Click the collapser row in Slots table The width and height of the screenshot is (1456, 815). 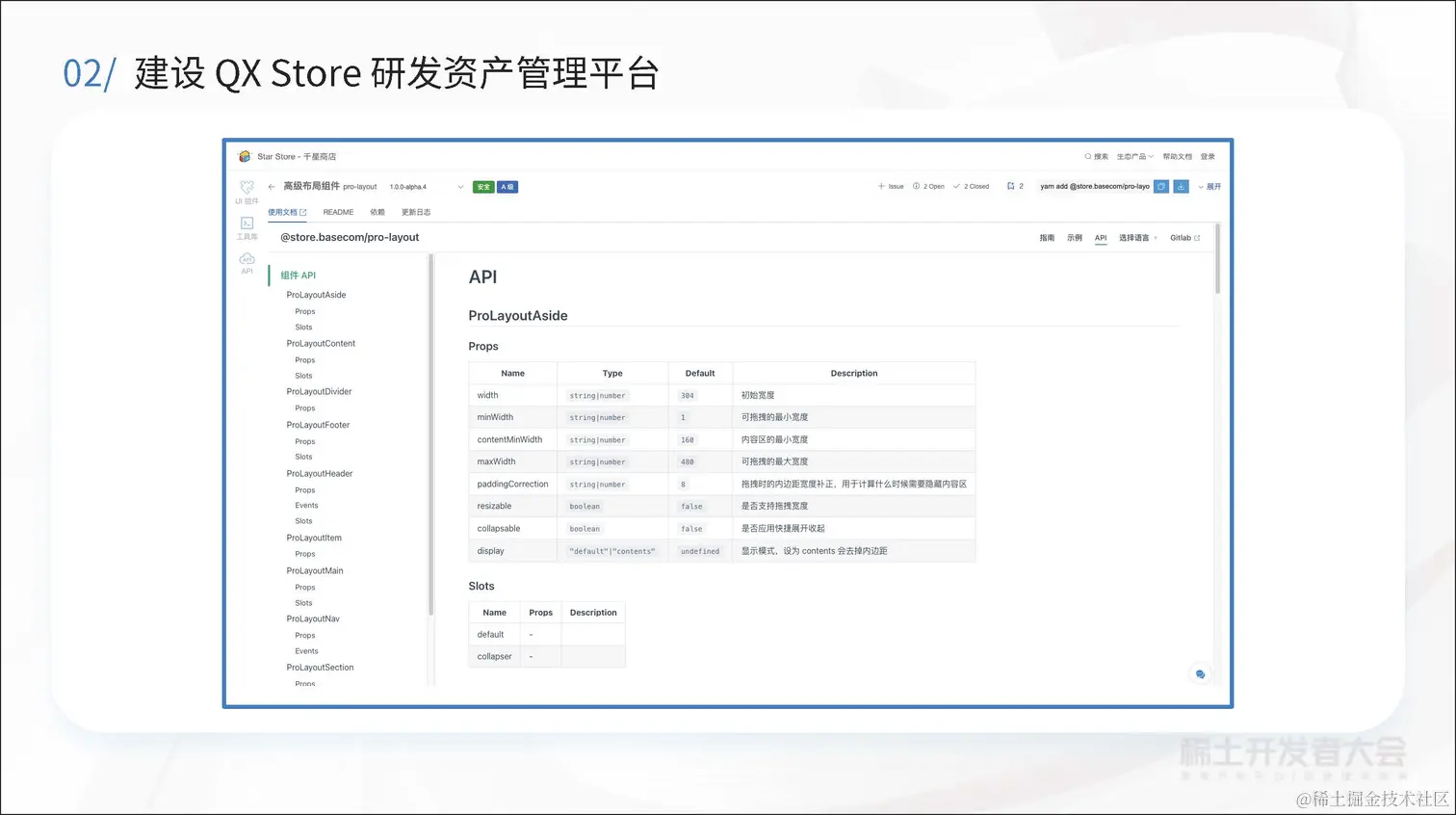[x=546, y=656]
